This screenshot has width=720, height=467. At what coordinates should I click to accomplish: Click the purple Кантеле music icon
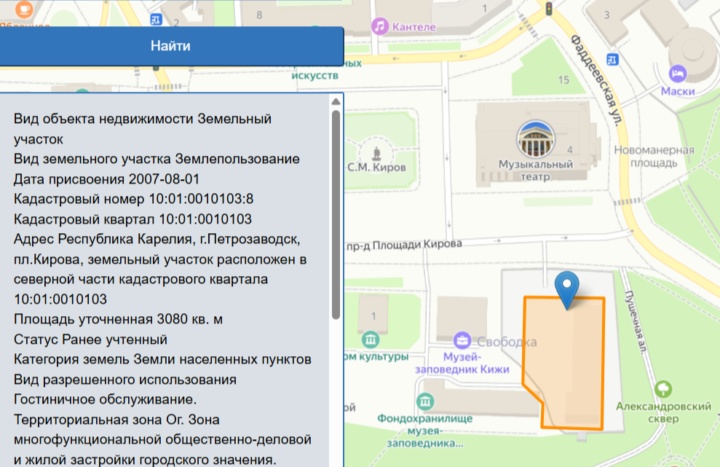point(380,25)
